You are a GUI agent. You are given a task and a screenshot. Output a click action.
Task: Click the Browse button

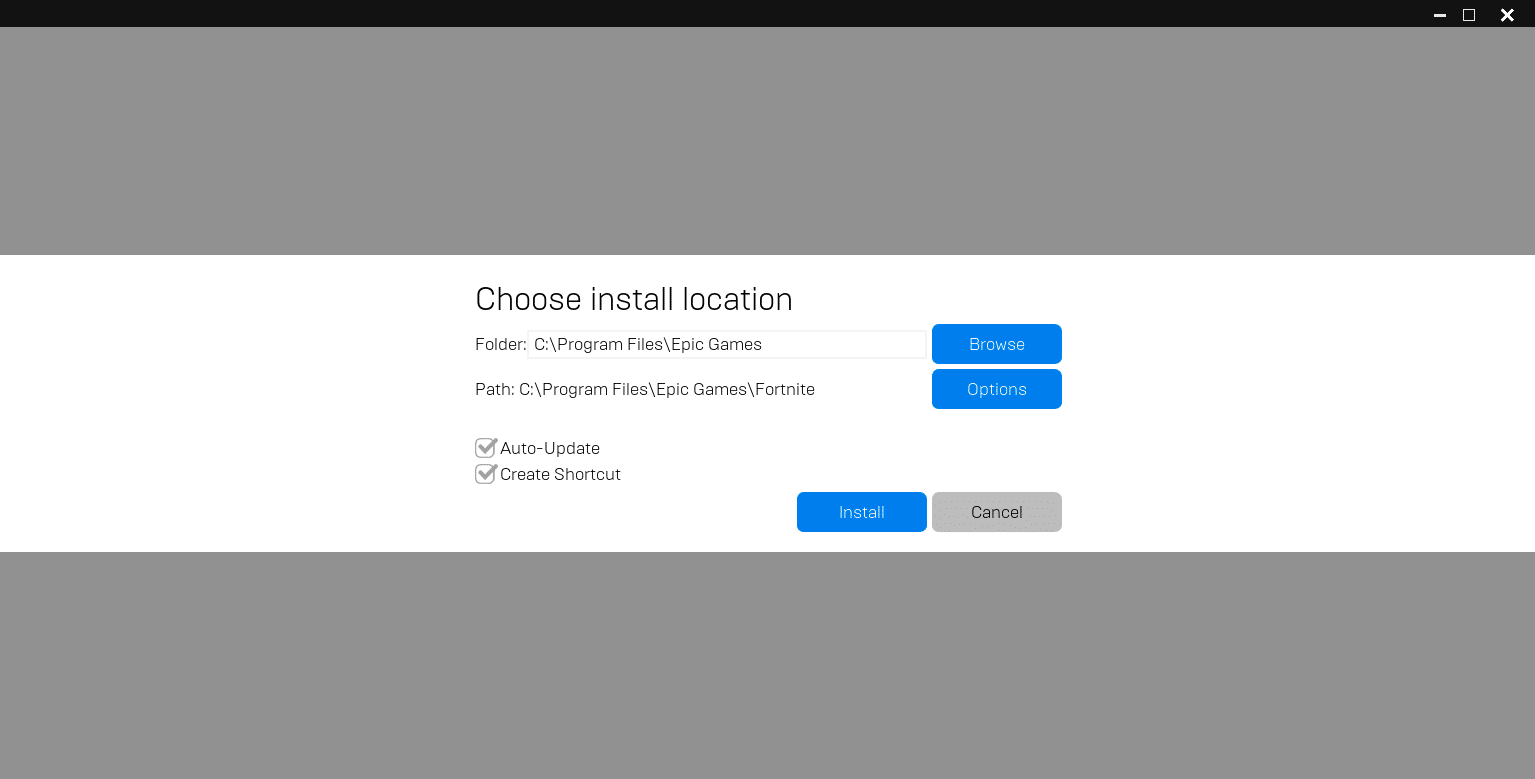click(x=996, y=344)
